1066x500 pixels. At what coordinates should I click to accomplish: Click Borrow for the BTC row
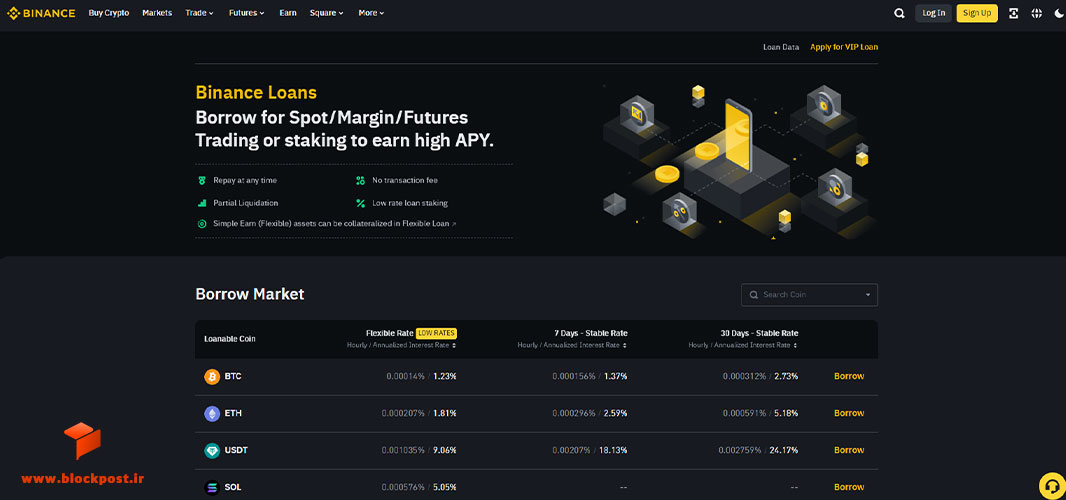pyautogui.click(x=849, y=376)
